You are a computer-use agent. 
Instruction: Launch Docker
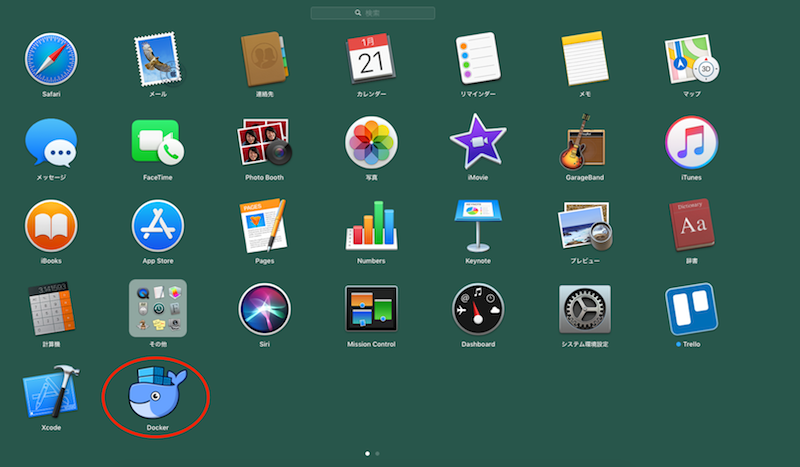(x=158, y=392)
